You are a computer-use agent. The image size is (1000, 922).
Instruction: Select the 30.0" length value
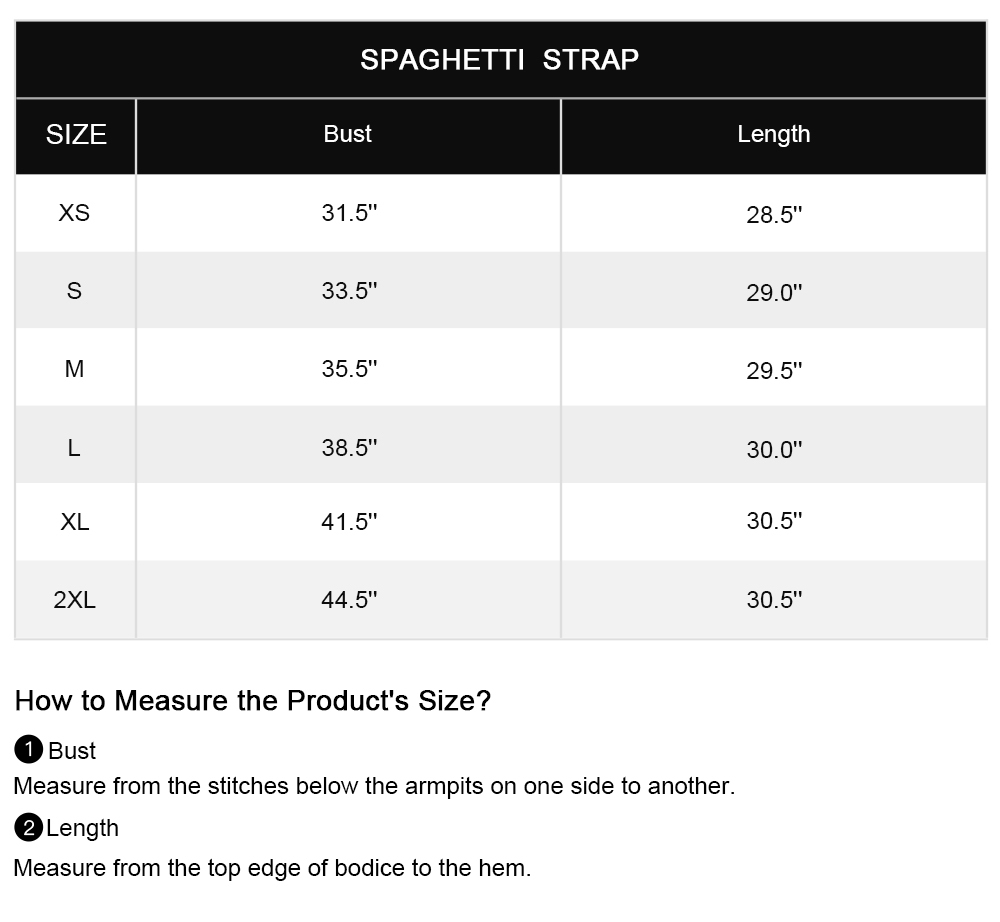pyautogui.click(x=774, y=450)
